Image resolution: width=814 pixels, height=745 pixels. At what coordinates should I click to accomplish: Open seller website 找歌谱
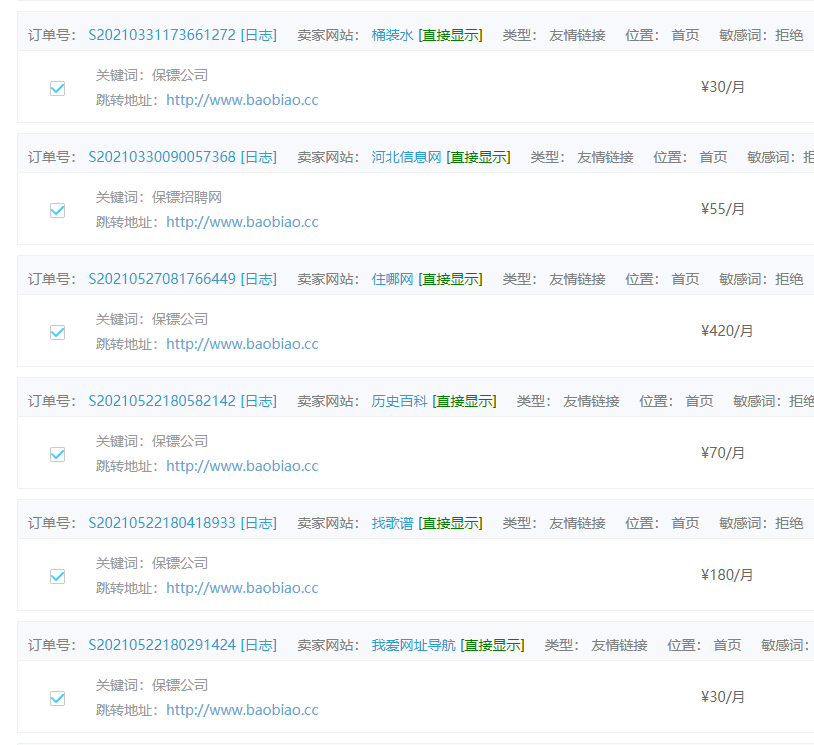[x=392, y=523]
